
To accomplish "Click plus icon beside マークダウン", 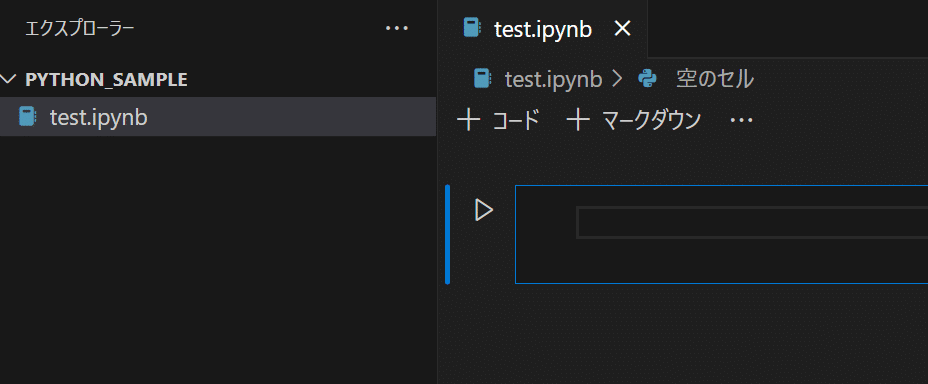I will pos(578,120).
